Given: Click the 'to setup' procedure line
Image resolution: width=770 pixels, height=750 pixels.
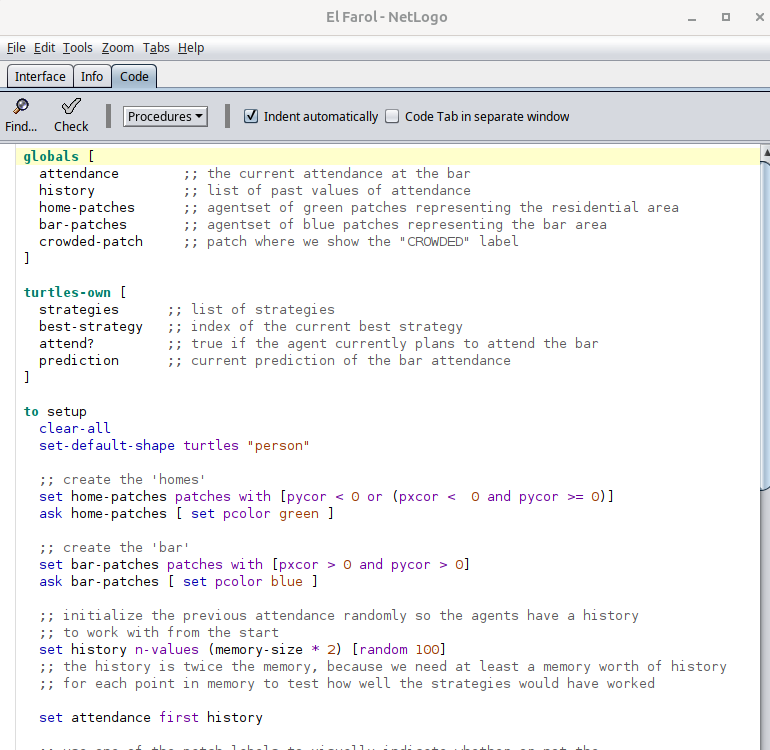Looking at the screenshot, I should tap(55, 411).
